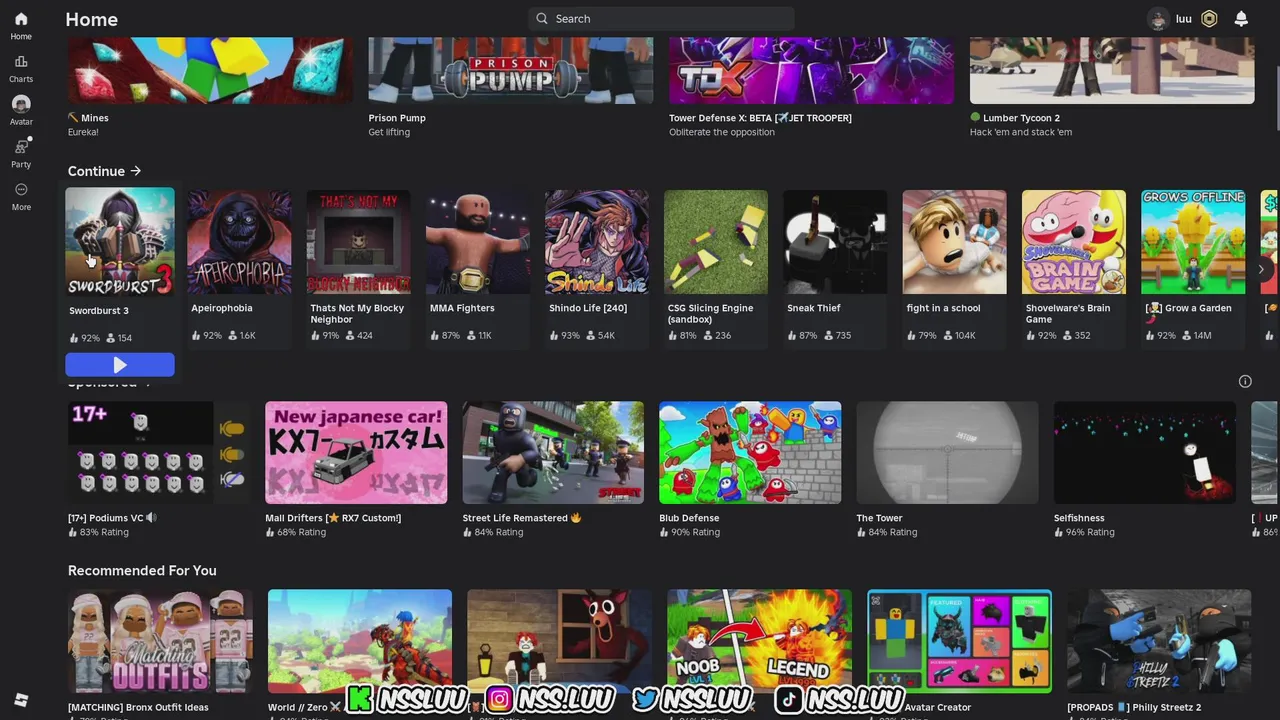
Task: Open CSG Slicing Engine thumbnail
Action: 716,242
